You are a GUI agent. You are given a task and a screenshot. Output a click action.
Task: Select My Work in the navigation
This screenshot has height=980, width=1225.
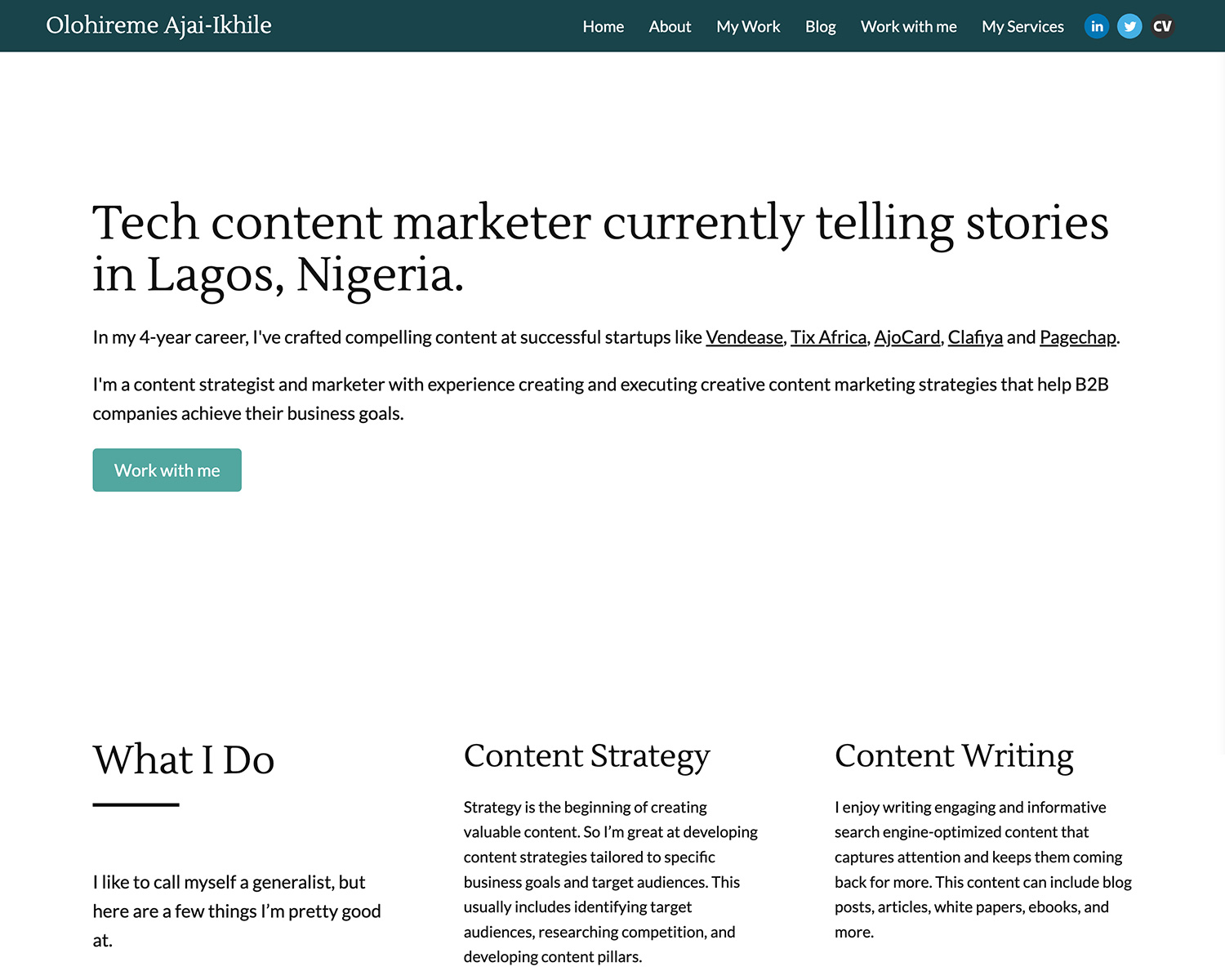coord(748,26)
